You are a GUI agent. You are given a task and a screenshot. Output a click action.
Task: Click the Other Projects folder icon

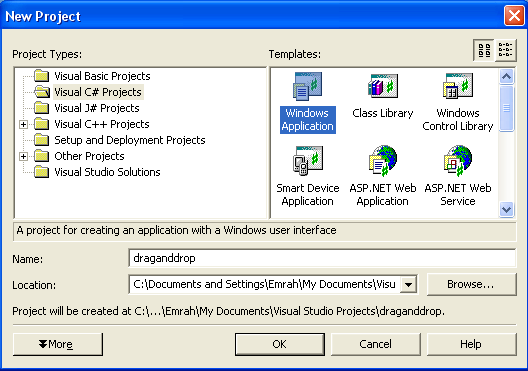(x=42, y=156)
